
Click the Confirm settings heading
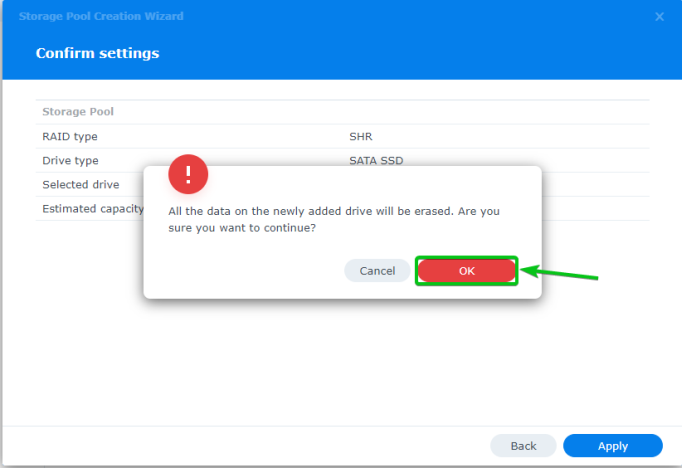(x=97, y=52)
